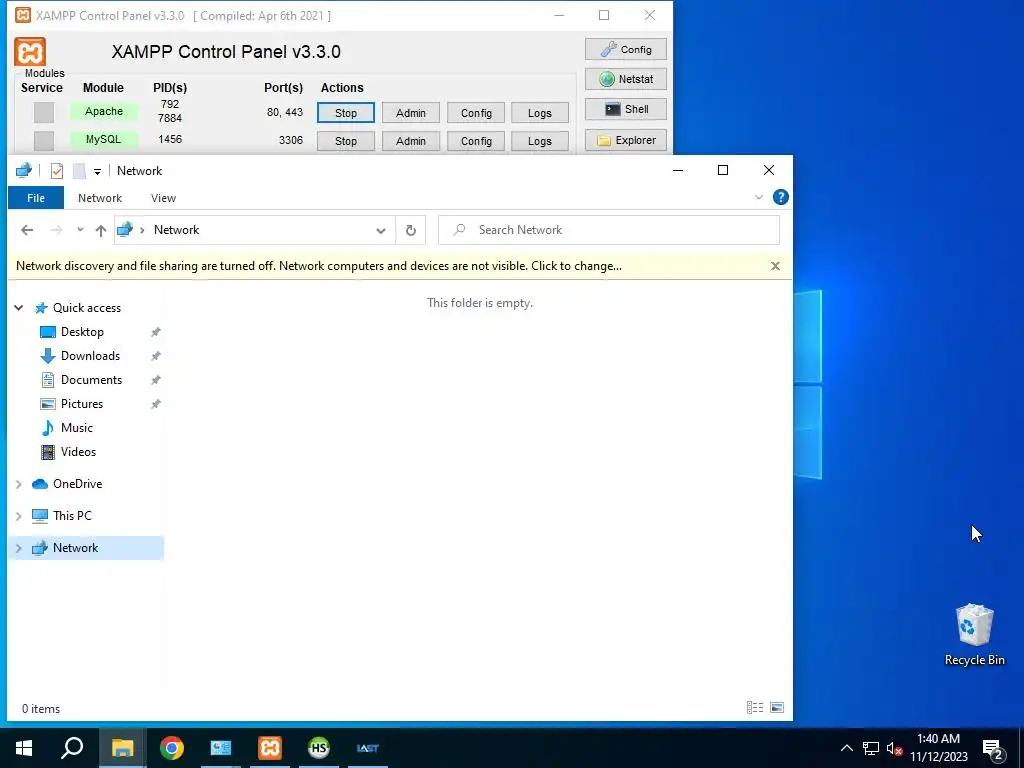Viewport: 1024px width, 768px height.
Task: Click the New folder quick access toolbar icon
Action: coord(79,171)
